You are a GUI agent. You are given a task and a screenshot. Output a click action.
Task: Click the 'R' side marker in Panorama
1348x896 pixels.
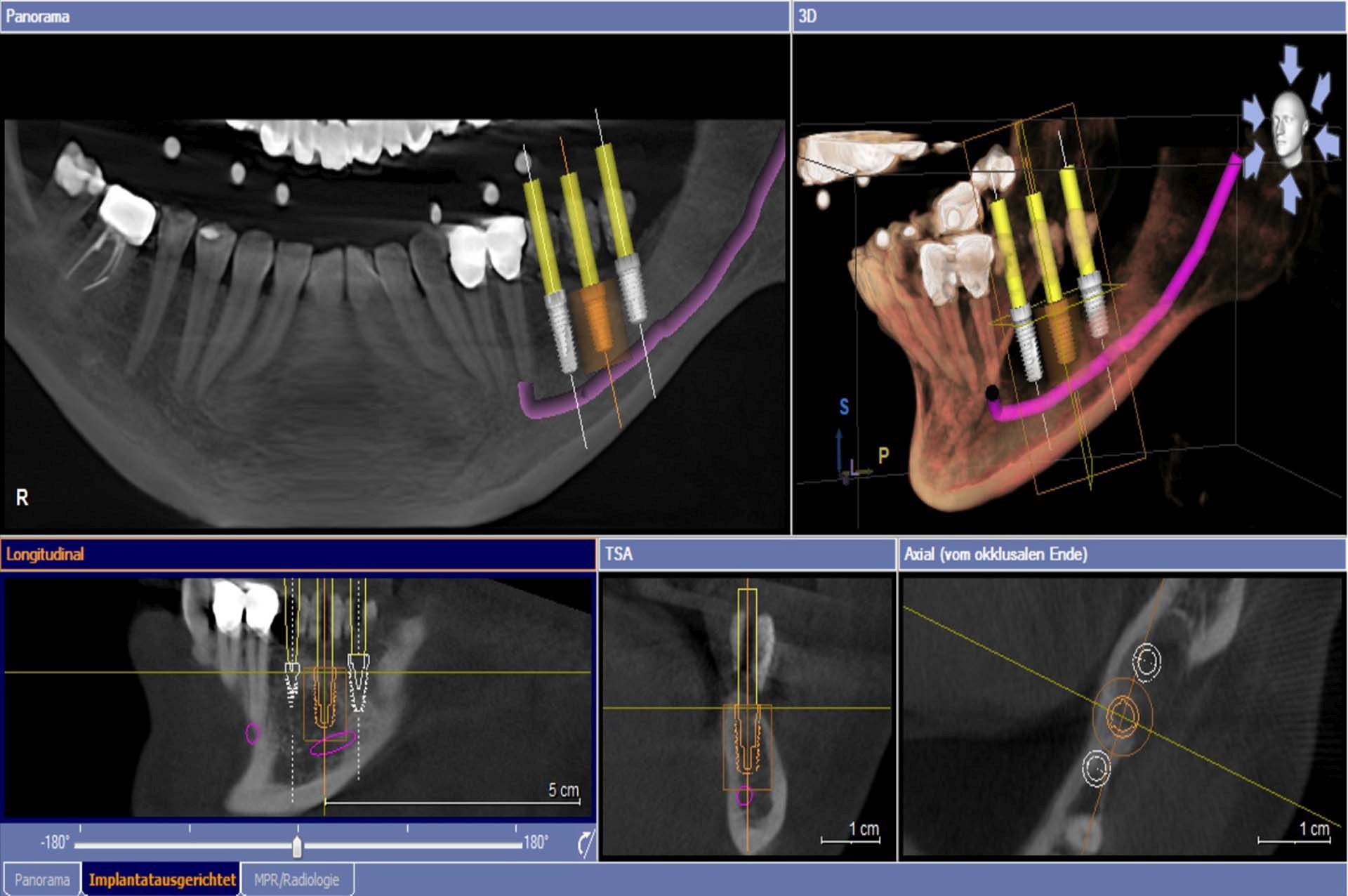click(22, 498)
